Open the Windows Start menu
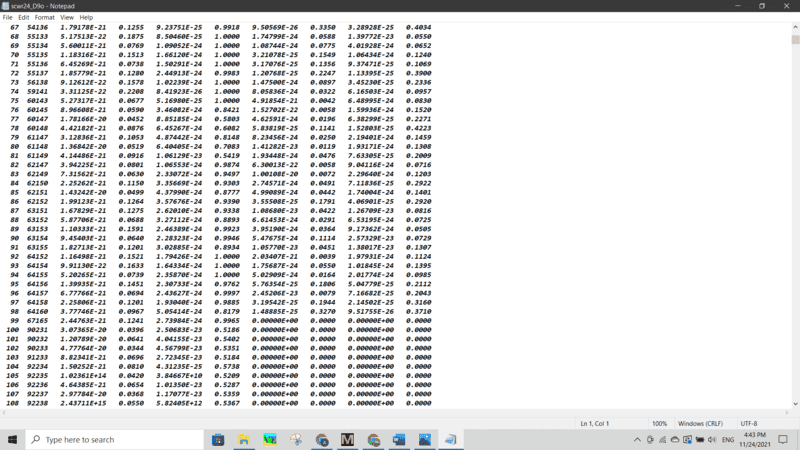 pos(13,439)
